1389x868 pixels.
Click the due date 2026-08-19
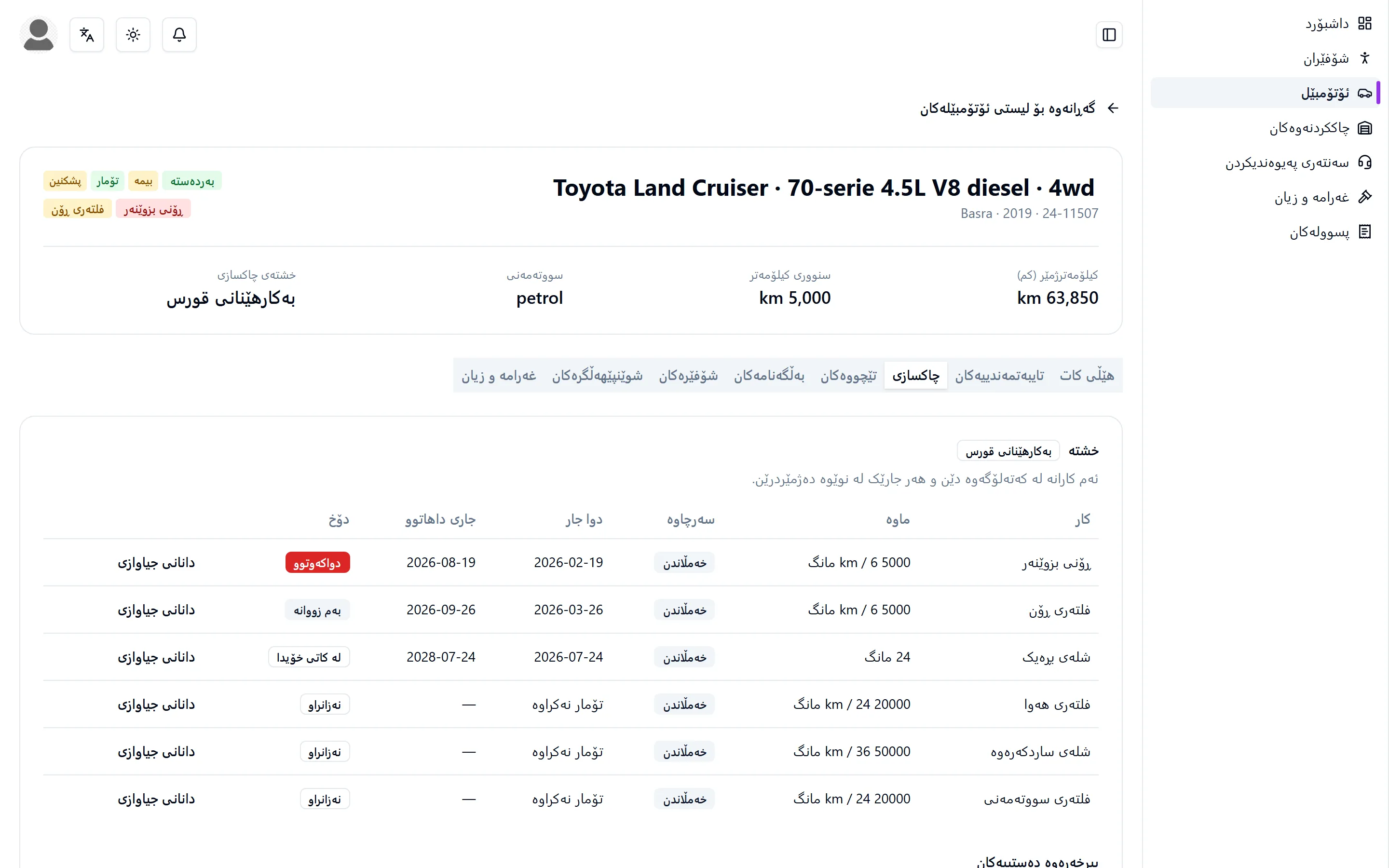pyautogui.click(x=441, y=563)
